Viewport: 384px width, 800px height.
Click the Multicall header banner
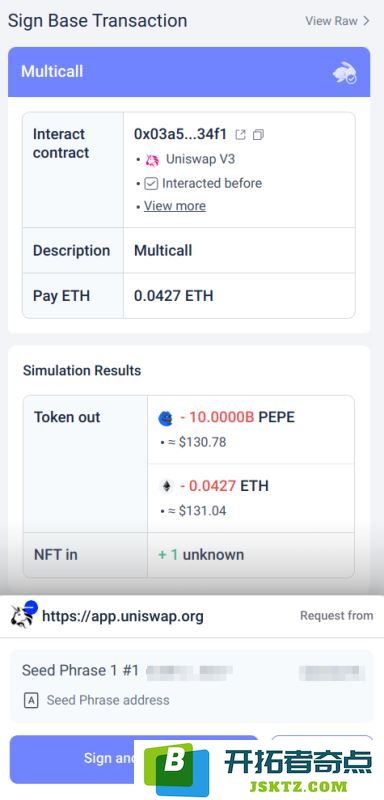pos(189,72)
